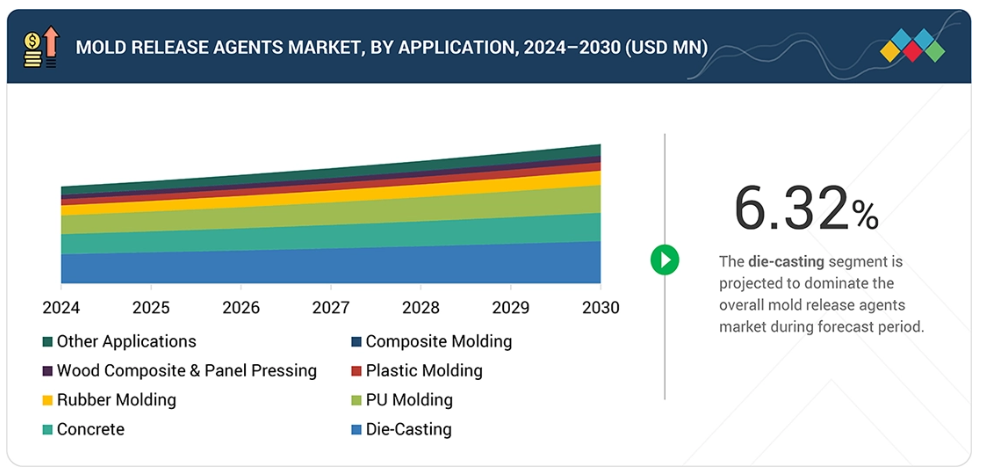
Task: Toggle Wood Composite & Panel Pressing series
Action: (186, 371)
